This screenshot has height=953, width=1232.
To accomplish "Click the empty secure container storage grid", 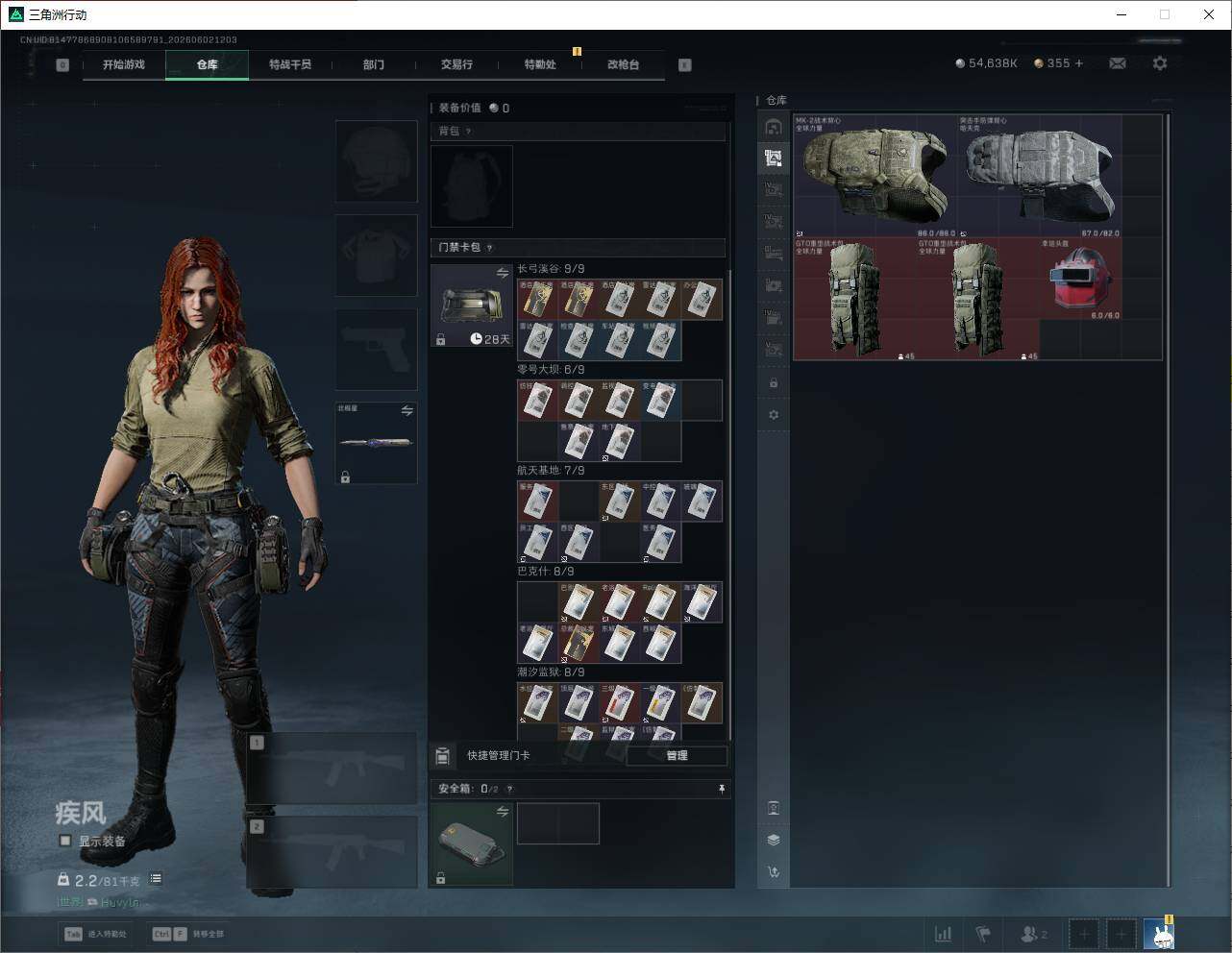I will click(x=558, y=824).
